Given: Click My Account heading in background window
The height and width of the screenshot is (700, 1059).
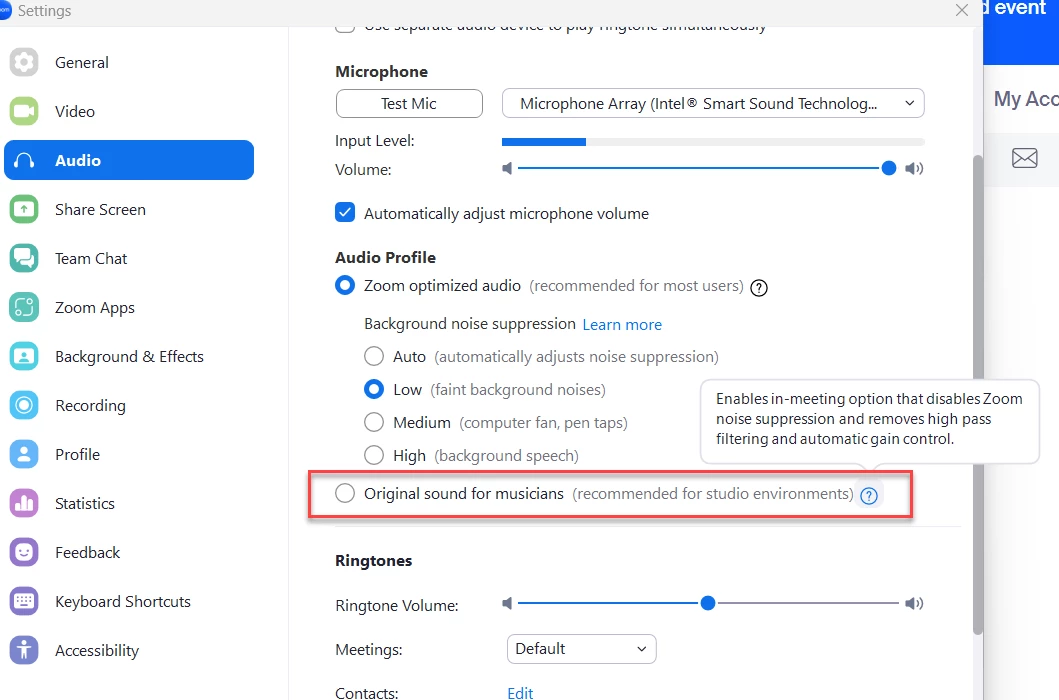Looking at the screenshot, I should [1026, 99].
